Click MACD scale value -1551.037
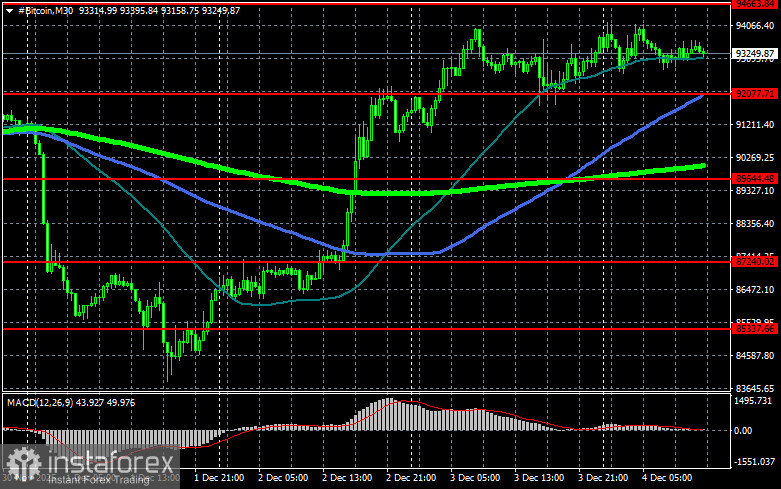Image resolution: width=781 pixels, height=489 pixels. [755, 462]
